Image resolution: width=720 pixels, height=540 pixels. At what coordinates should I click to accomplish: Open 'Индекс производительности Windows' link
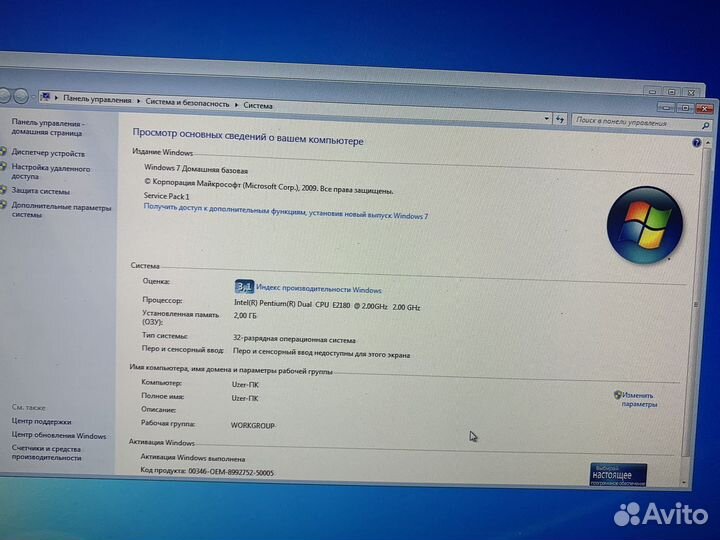click(318, 289)
